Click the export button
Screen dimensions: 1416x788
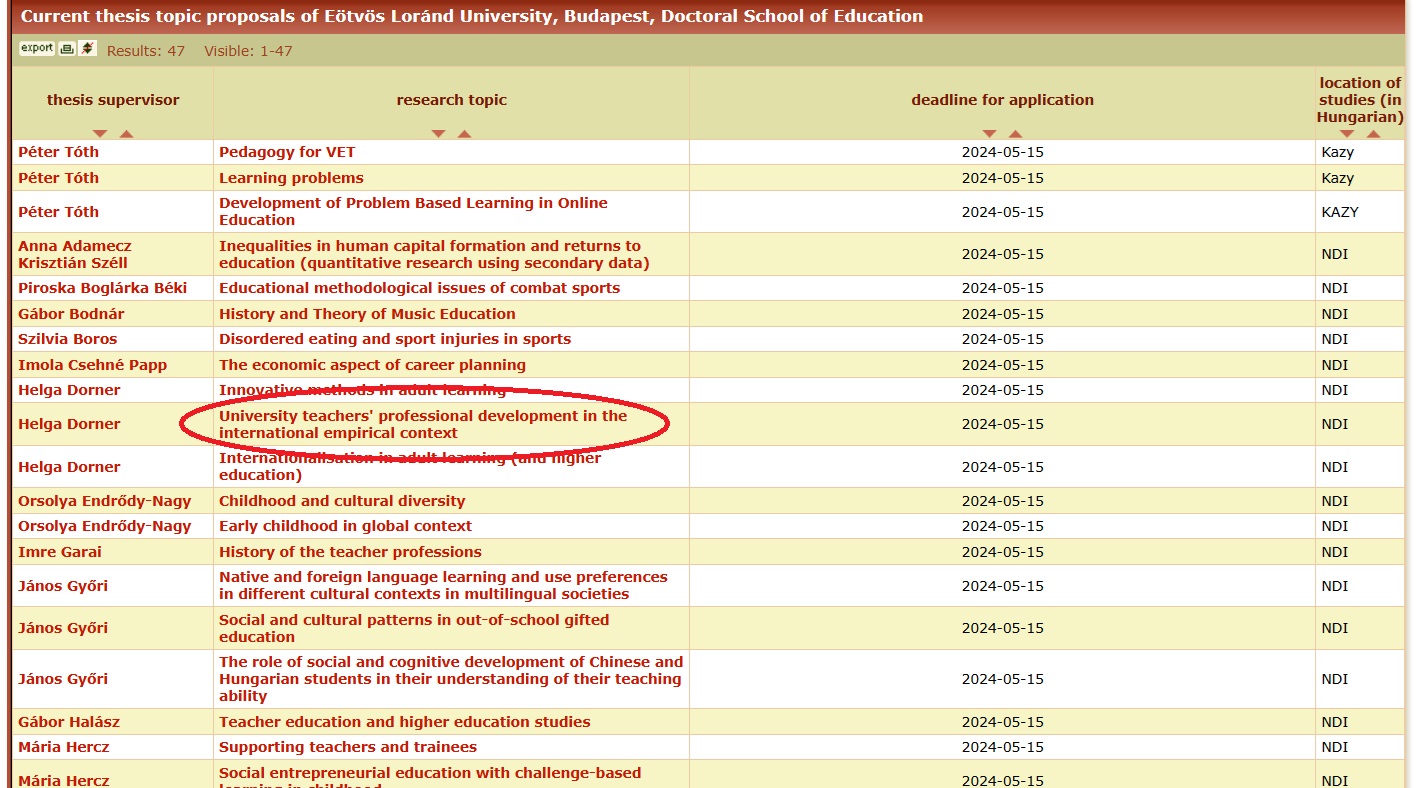click(37, 48)
